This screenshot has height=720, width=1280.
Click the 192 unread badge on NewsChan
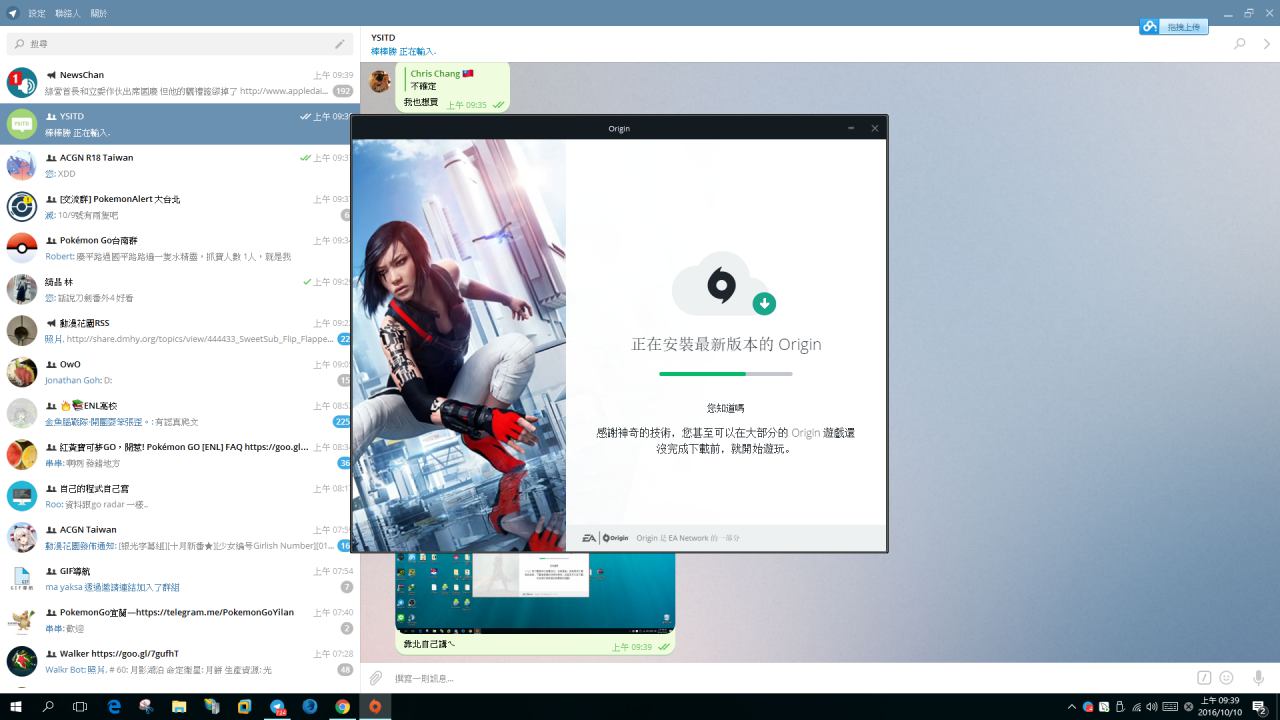[x=343, y=91]
